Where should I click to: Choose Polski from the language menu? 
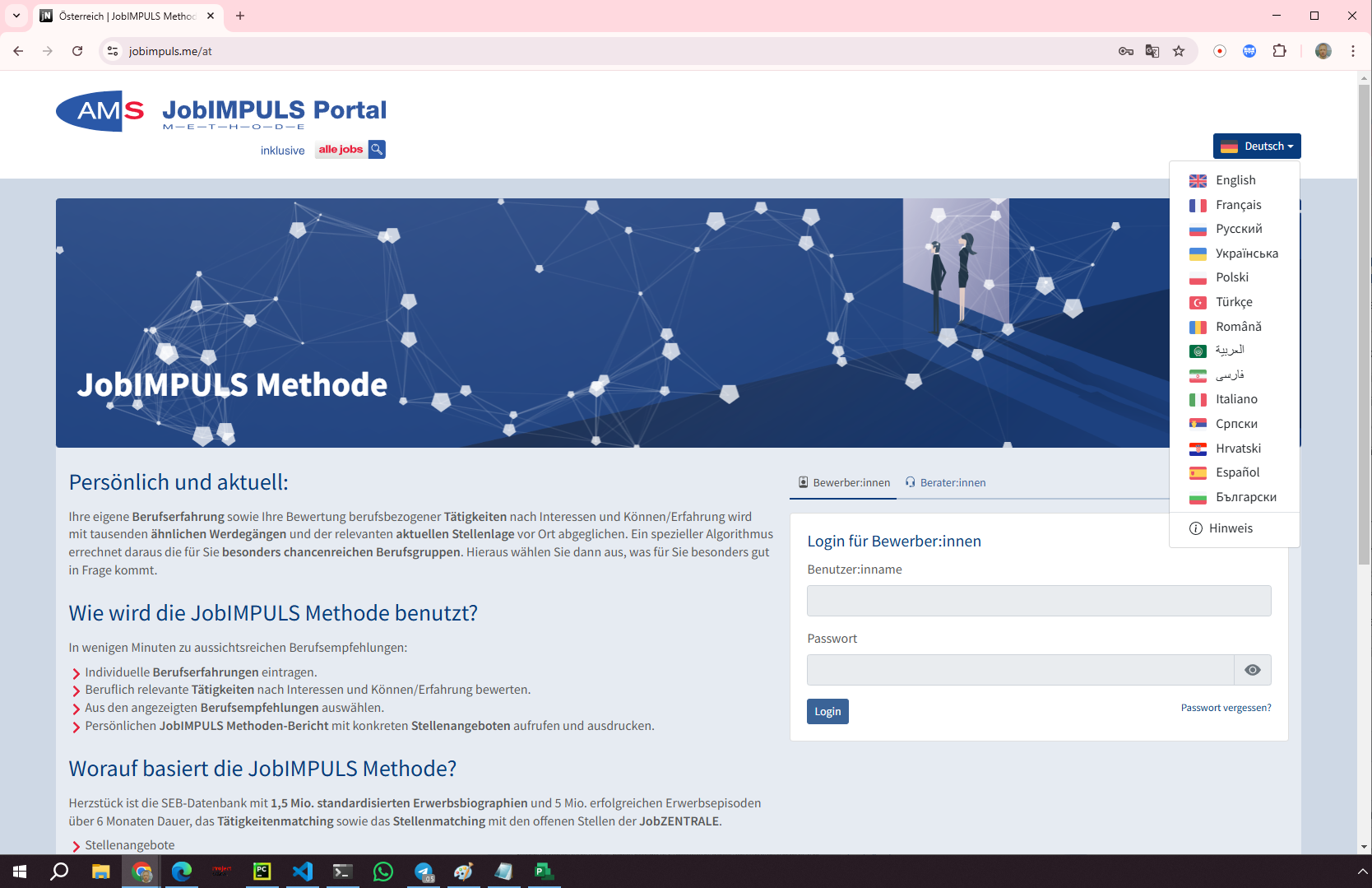(1234, 277)
